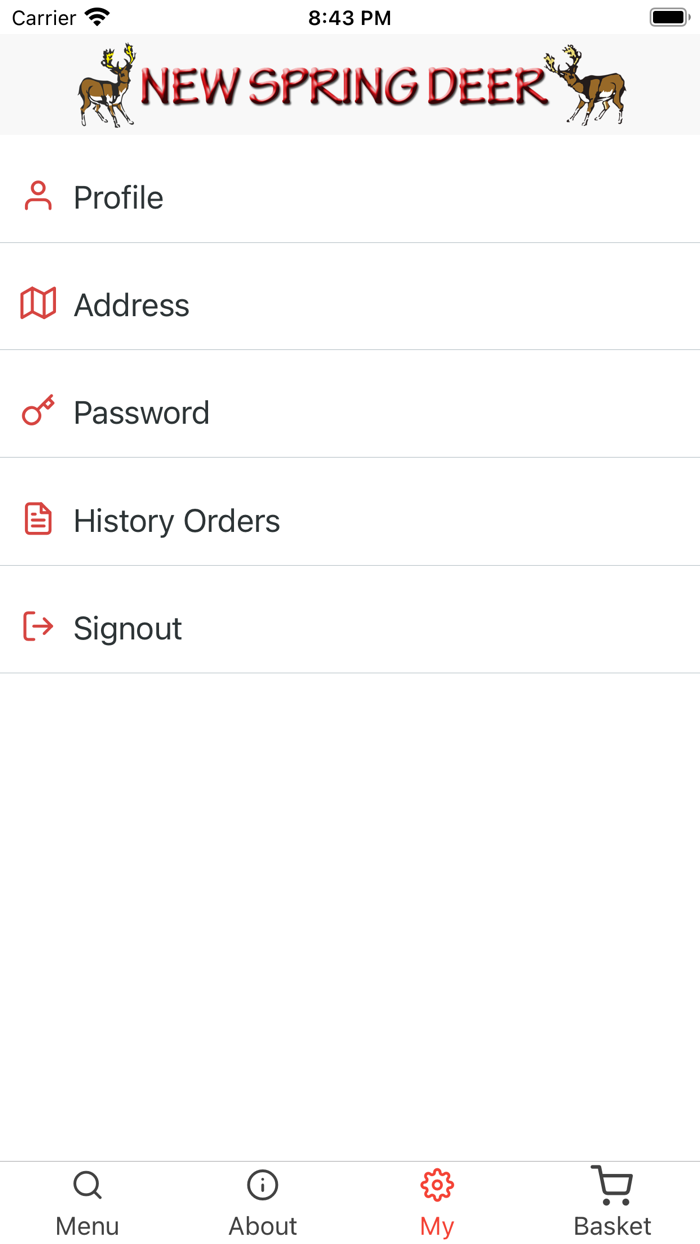Tap the History Orders document icon

(x=38, y=519)
